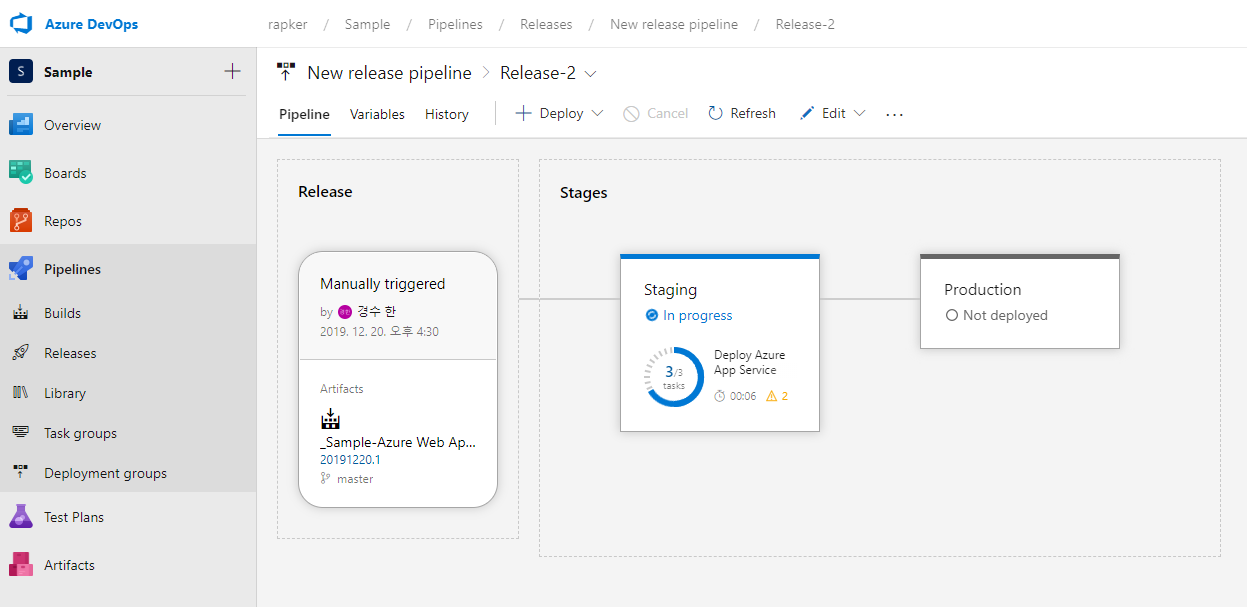1247x607 pixels.
Task: Click the Releases breadcrumb link
Action: point(546,24)
